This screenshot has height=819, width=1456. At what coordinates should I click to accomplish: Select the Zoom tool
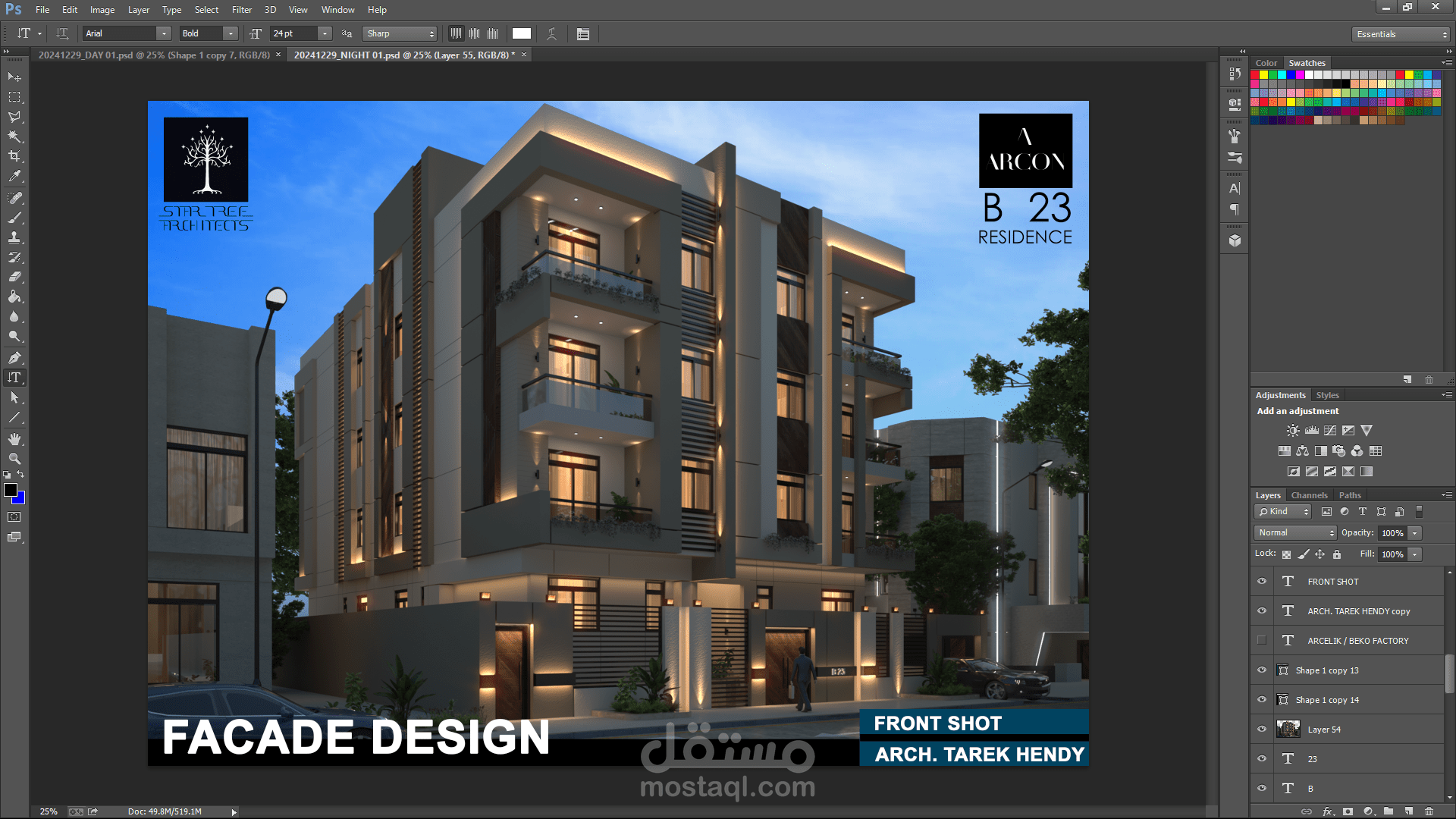coord(14,459)
